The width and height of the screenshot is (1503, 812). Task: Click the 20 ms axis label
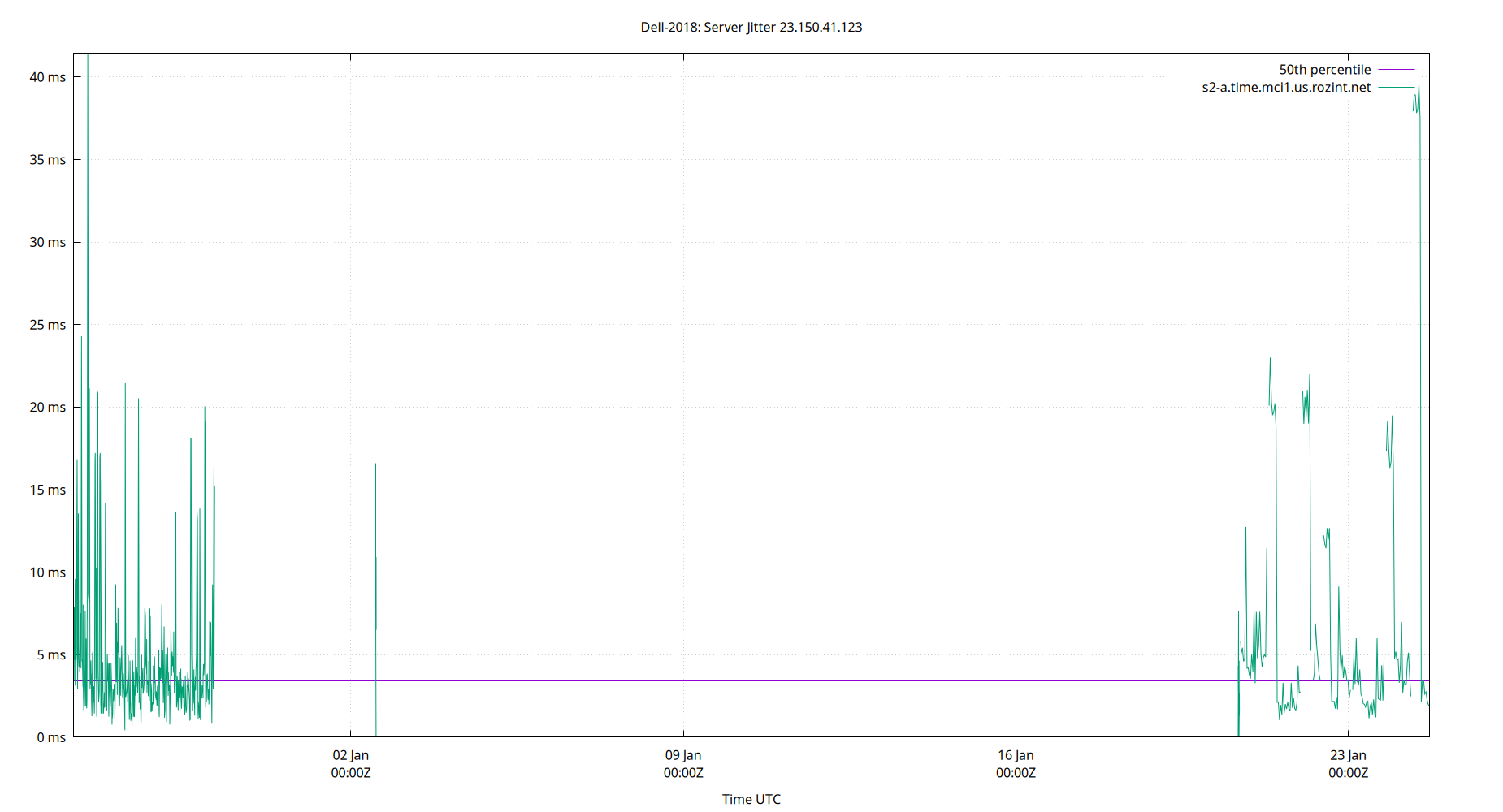coord(48,408)
